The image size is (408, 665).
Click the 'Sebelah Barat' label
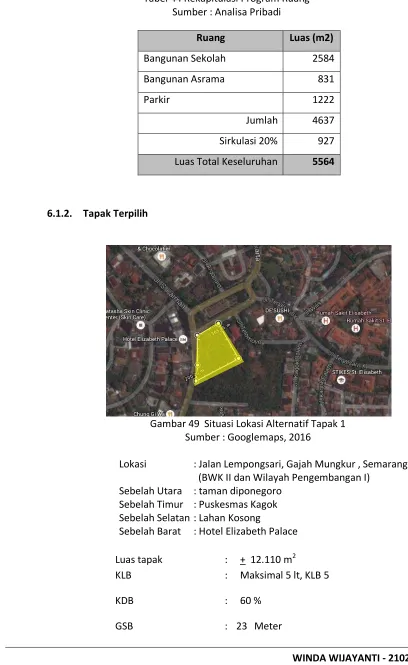pos(150,531)
